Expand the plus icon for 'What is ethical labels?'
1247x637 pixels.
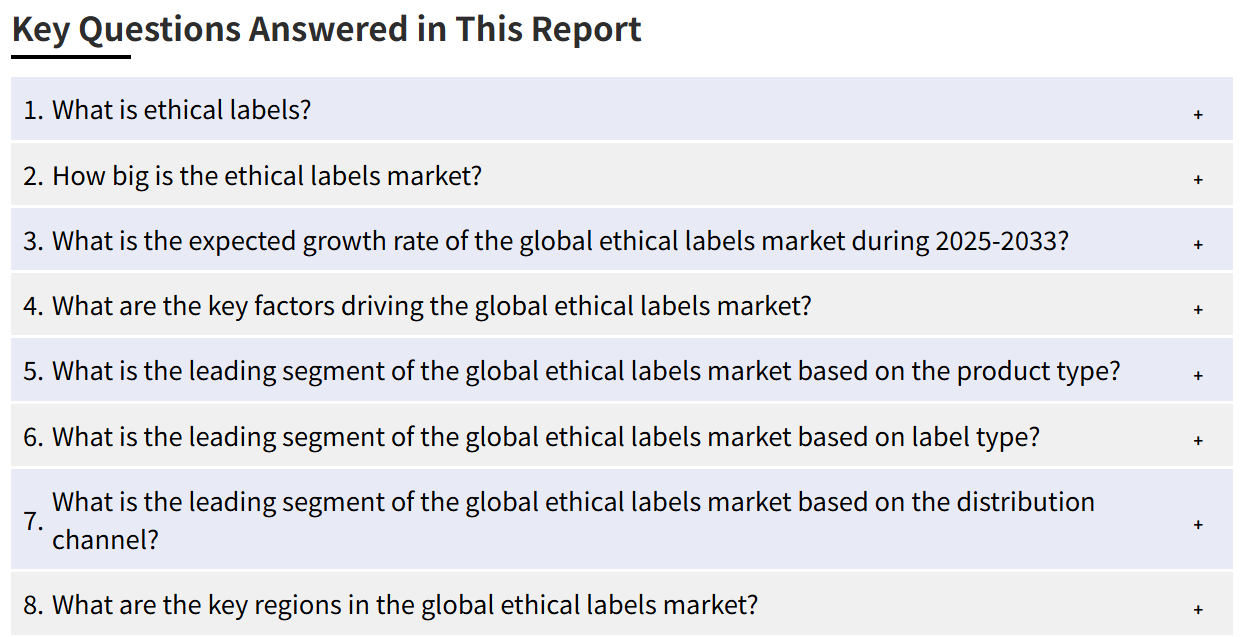[x=1197, y=115]
